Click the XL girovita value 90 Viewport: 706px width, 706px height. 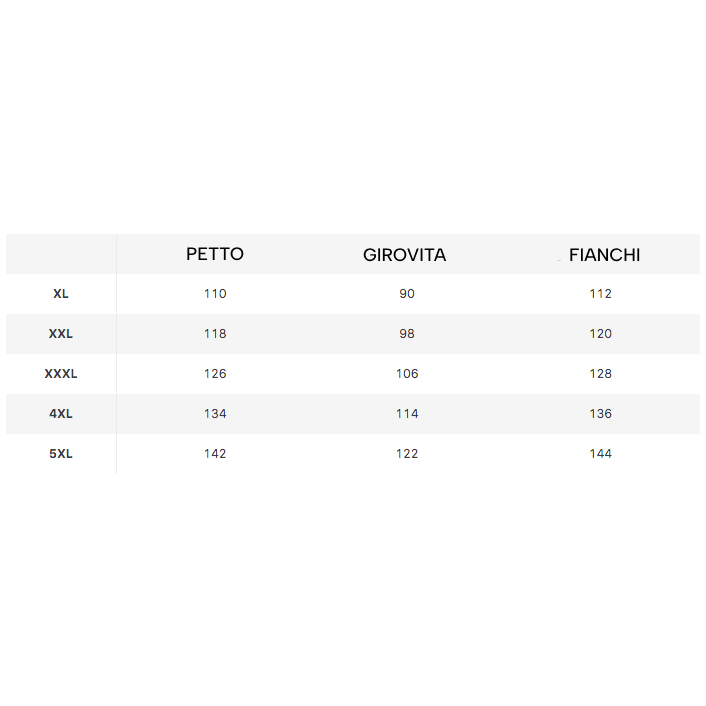pos(407,294)
